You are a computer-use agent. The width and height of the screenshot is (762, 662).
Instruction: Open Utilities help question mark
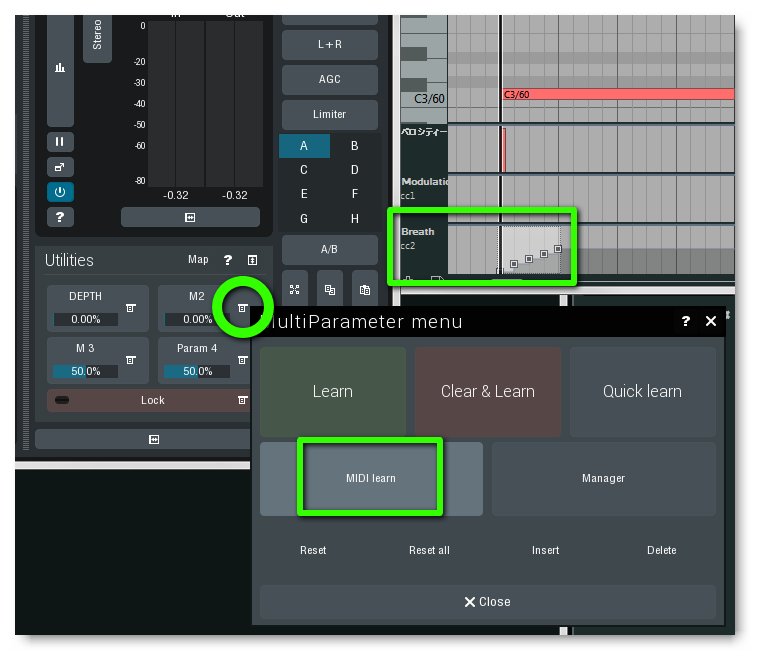pos(227,260)
